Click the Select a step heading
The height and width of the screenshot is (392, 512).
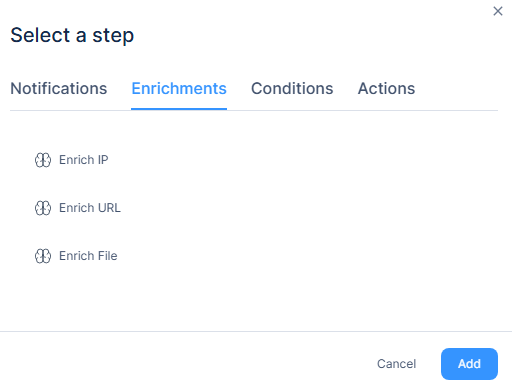pos(72,35)
